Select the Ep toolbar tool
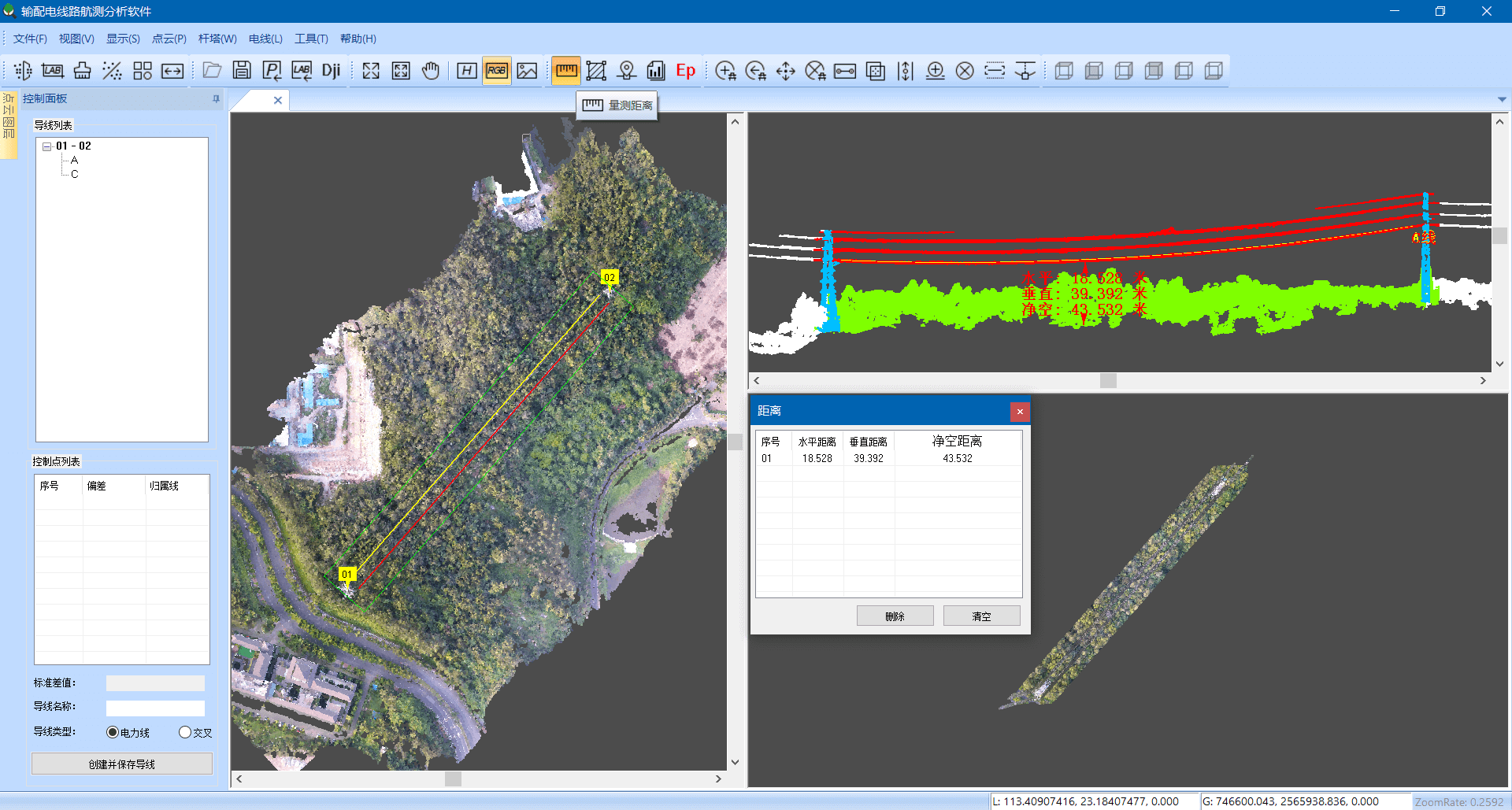The width and height of the screenshot is (1512, 810). [x=685, y=70]
